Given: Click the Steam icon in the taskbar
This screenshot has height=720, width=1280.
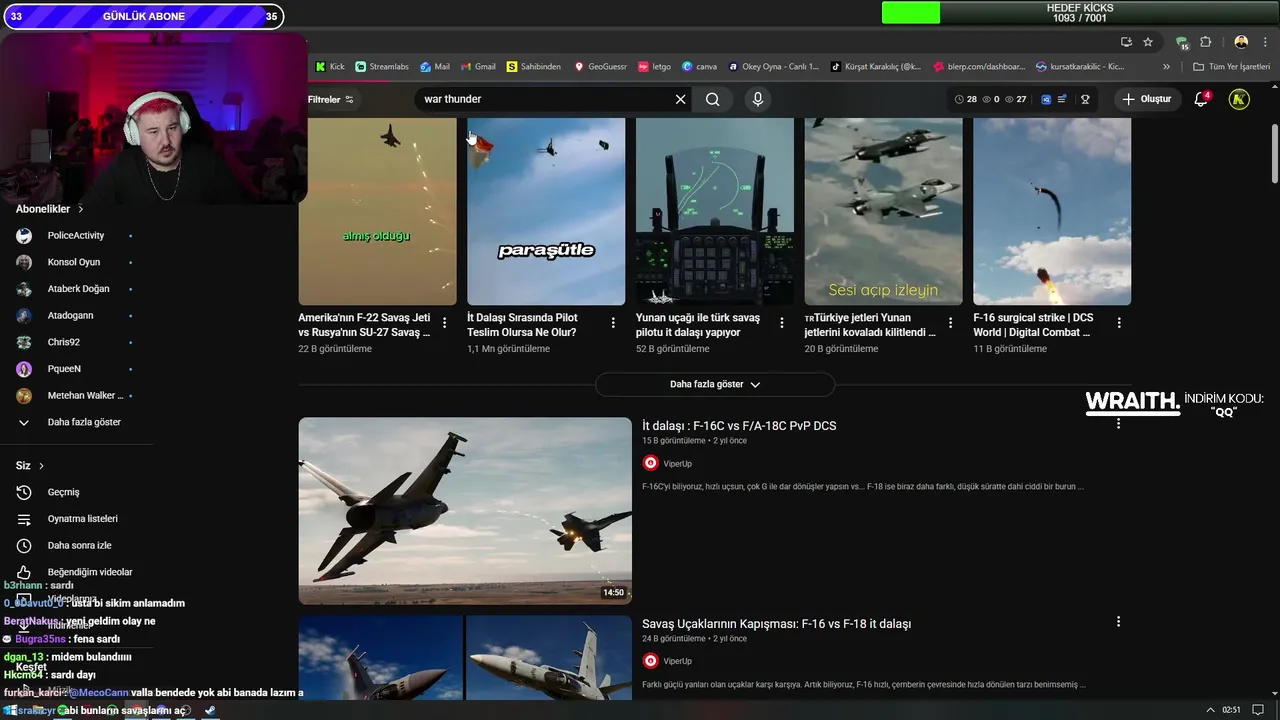Looking at the screenshot, I should (x=210, y=710).
